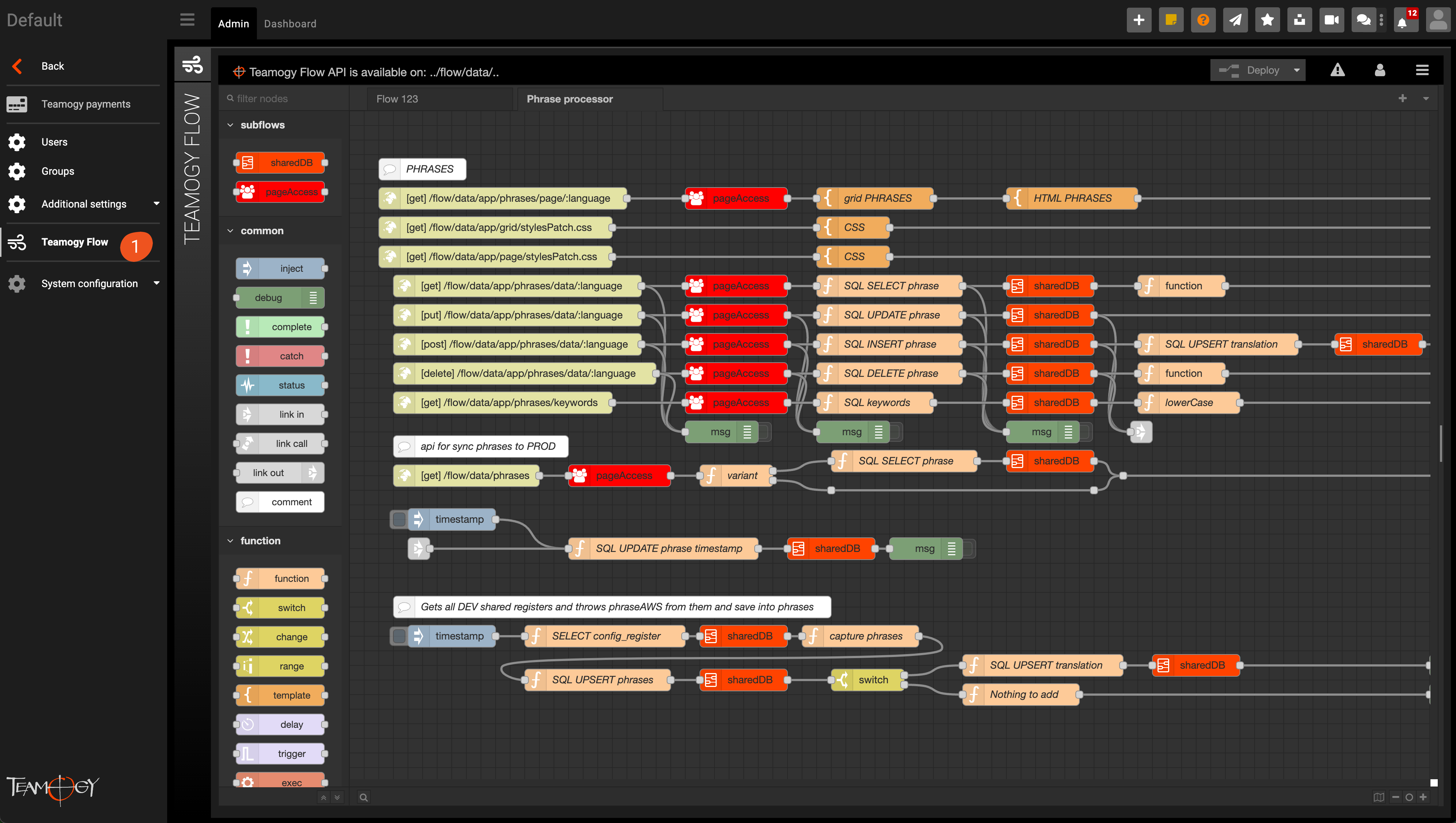The width and height of the screenshot is (1456, 823).
Task: Click the warning triangle icon in the flow header
Action: [1337, 70]
